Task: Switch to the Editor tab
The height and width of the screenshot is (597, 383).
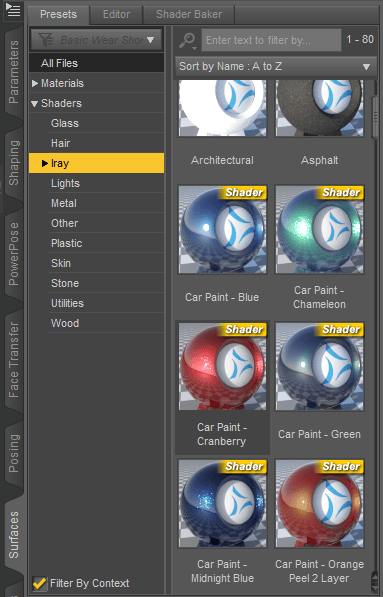Action: 116,14
